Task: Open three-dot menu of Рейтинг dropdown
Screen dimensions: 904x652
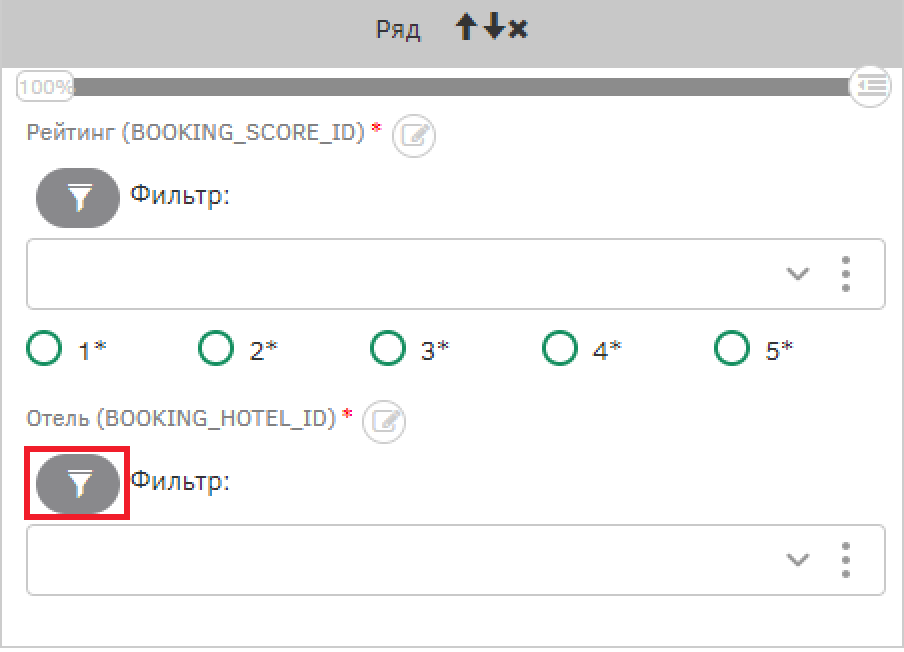Action: point(846,274)
